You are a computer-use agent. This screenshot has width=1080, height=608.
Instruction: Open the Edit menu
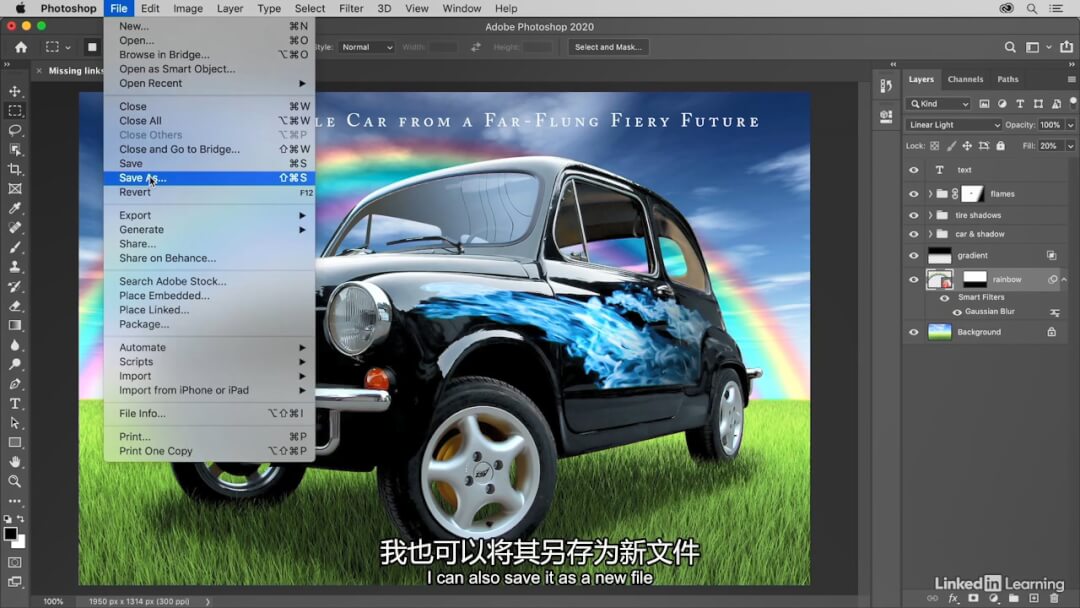[x=149, y=8]
